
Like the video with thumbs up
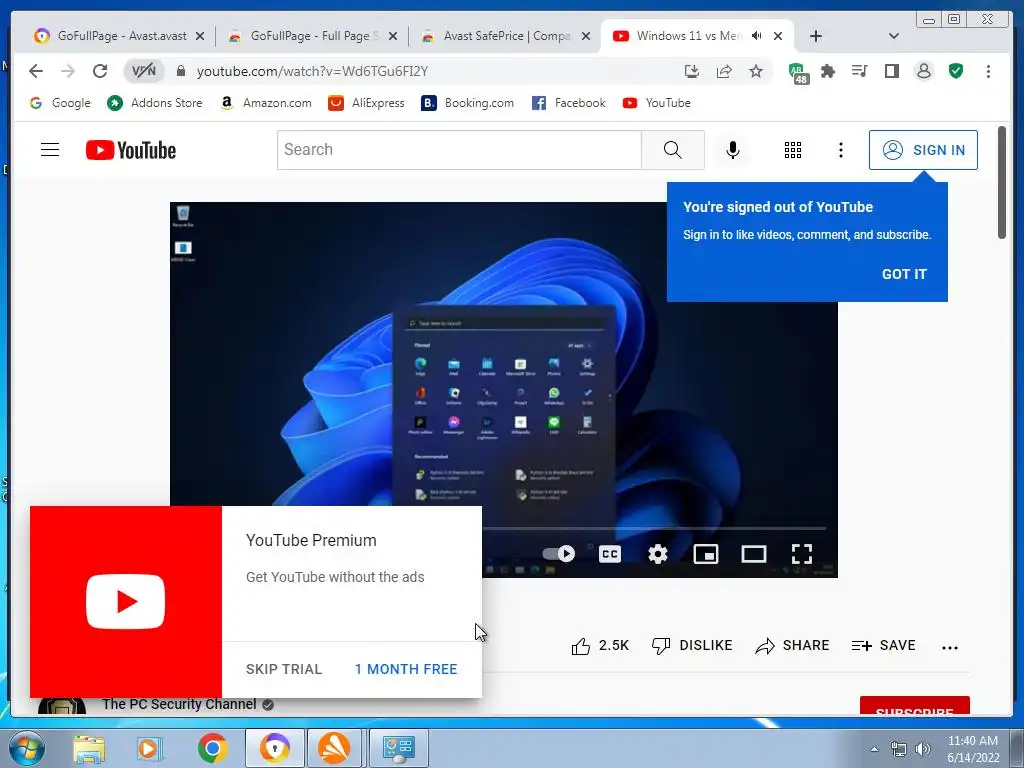600,646
